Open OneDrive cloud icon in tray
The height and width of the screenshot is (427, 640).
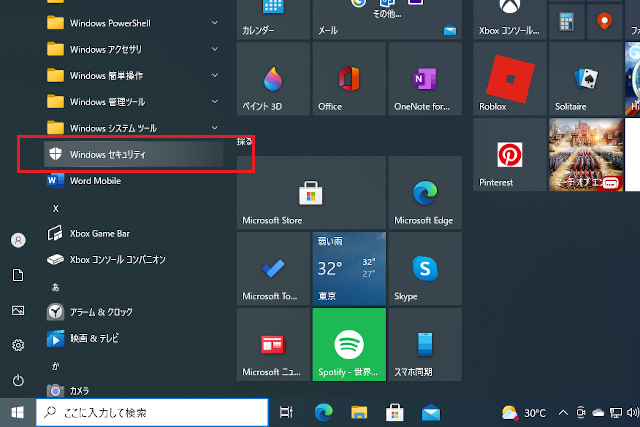[x=598, y=413]
